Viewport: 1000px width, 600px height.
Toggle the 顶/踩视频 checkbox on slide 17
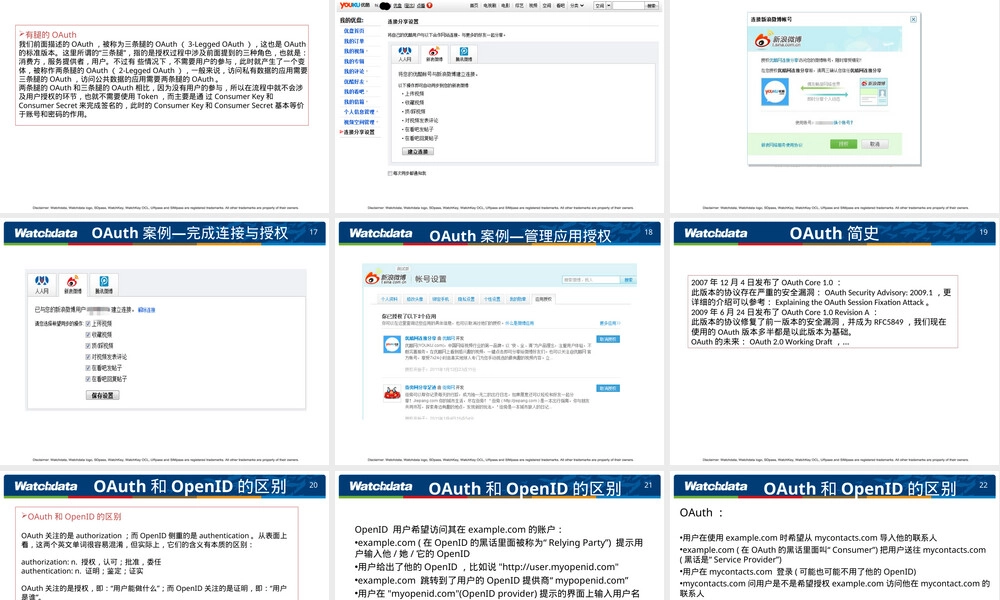88,346
